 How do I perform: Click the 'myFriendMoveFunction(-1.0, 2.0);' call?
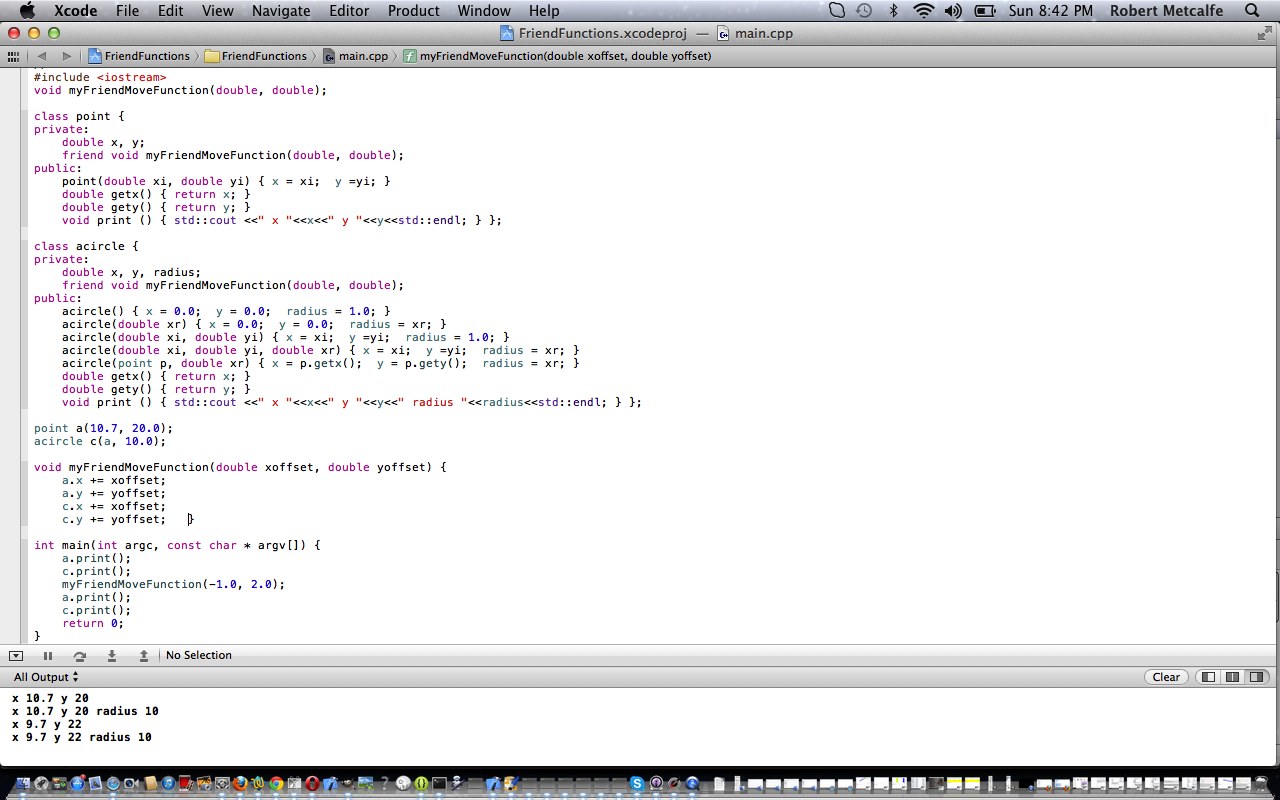pos(173,584)
